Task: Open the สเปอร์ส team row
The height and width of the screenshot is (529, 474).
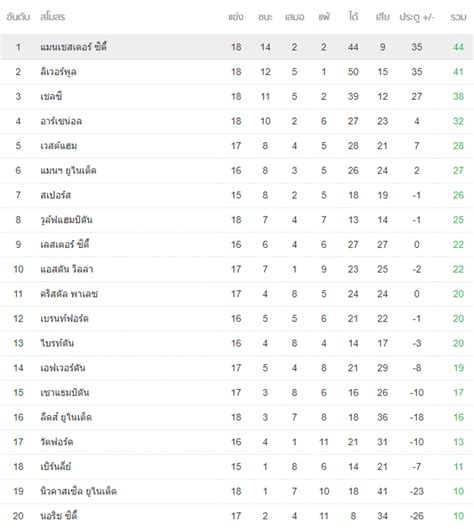Action: click(237, 195)
